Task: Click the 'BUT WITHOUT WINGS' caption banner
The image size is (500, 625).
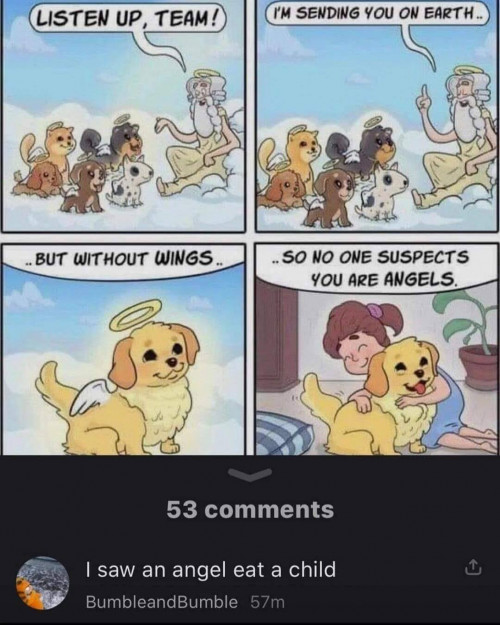Action: pos(124,259)
